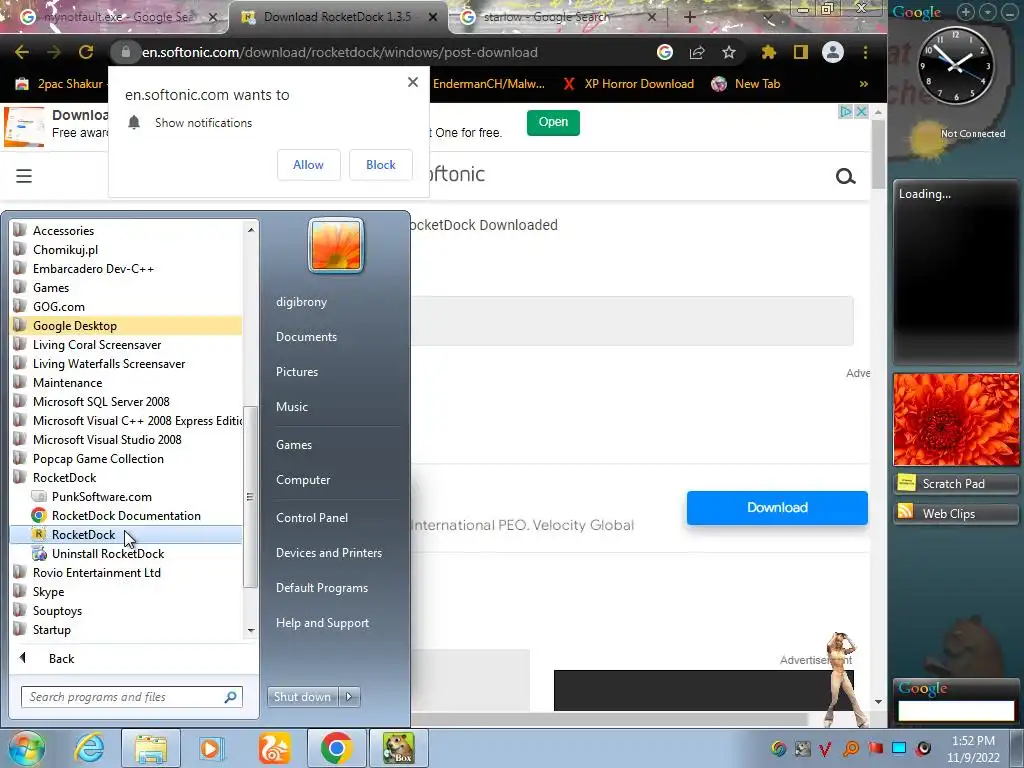Click the Chrome back arrow
This screenshot has height=768, width=1024.
[x=22, y=52]
